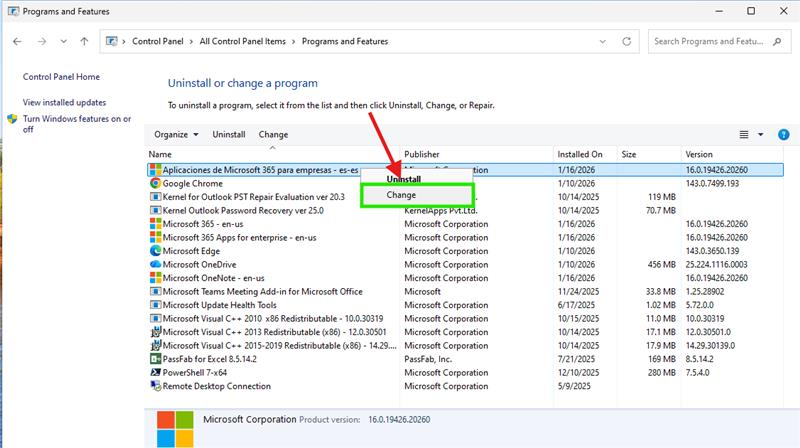Screen dimensions: 800x448
Task: Click the Microsoft 365 - en-us icon
Action: tap(156, 224)
